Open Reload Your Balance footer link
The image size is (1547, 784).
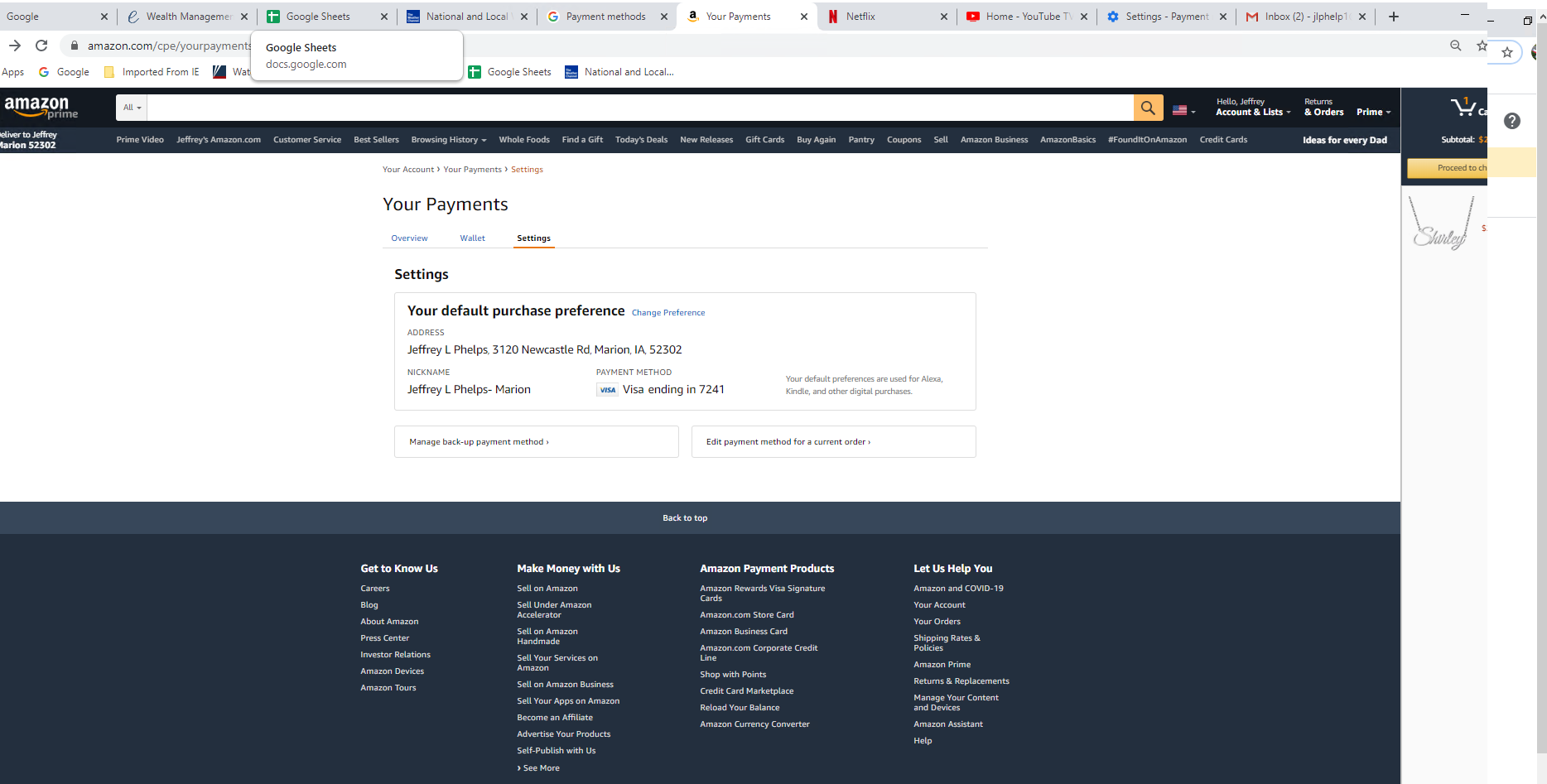(740, 708)
